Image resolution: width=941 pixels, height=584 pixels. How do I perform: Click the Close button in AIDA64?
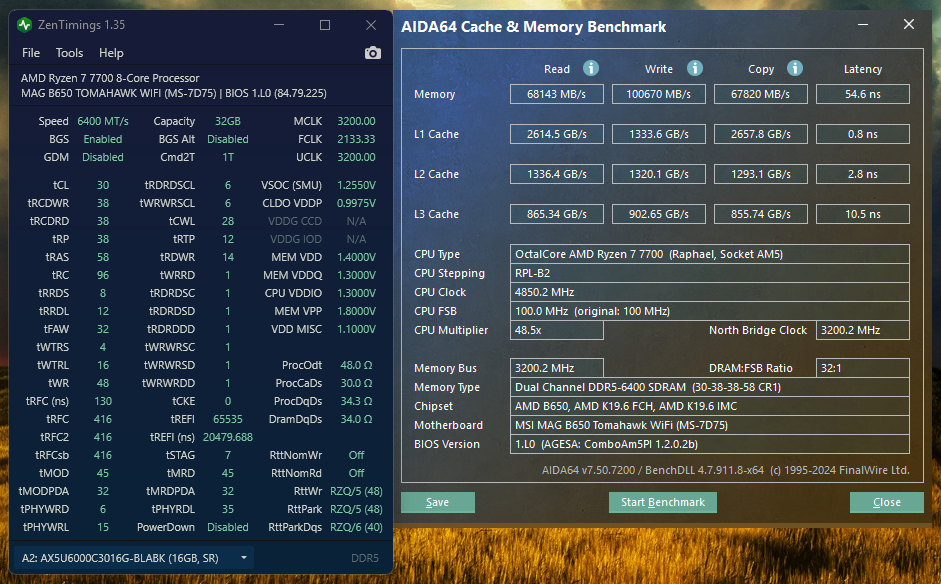(x=886, y=502)
